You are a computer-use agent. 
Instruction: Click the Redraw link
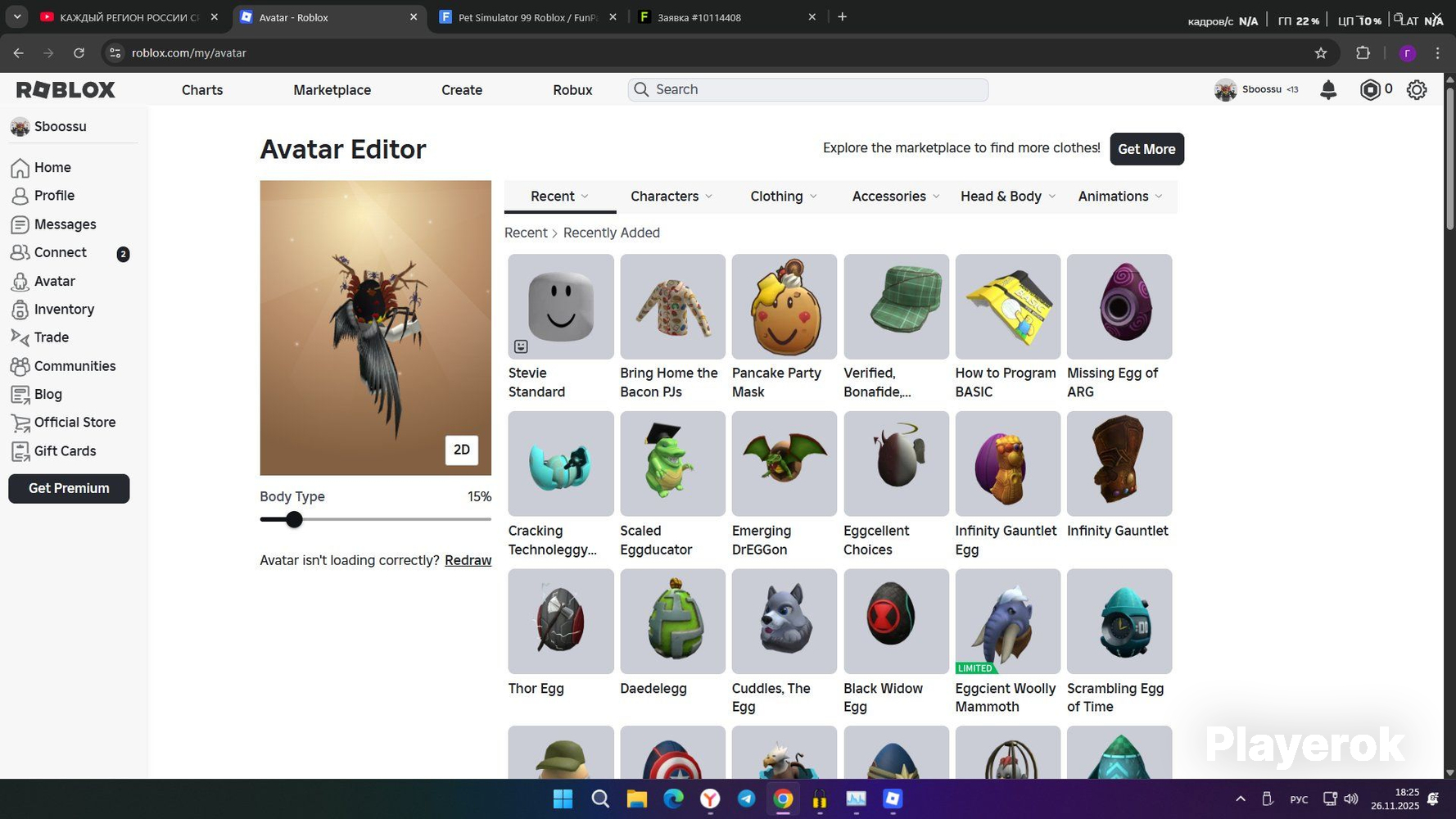click(468, 560)
